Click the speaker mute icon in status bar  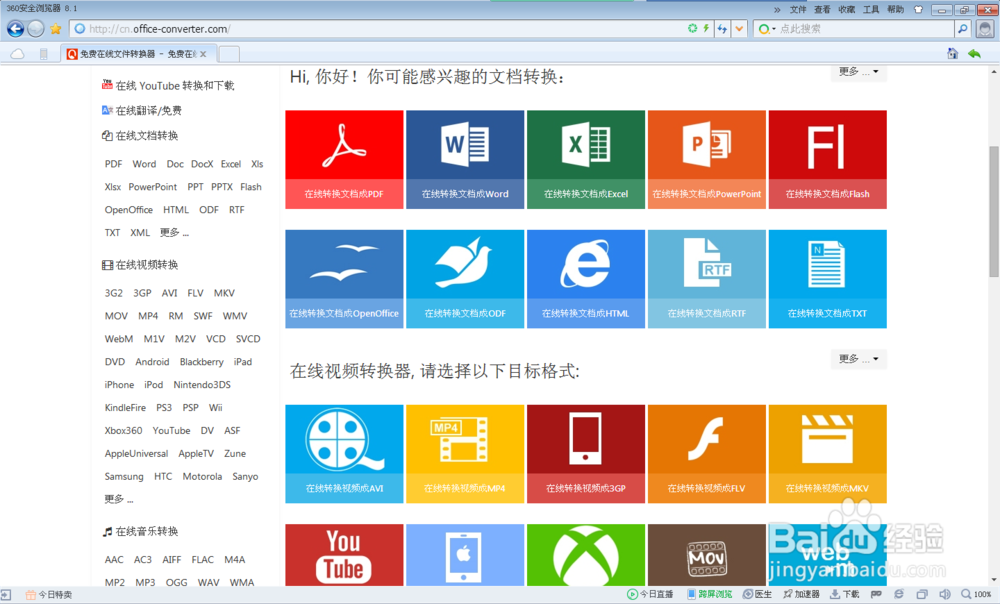[945, 594]
